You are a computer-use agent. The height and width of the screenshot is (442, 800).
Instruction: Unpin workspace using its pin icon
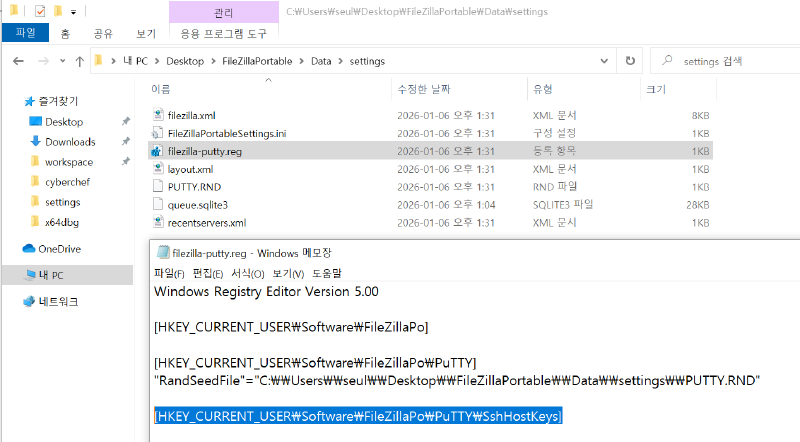pyautogui.click(x=126, y=161)
